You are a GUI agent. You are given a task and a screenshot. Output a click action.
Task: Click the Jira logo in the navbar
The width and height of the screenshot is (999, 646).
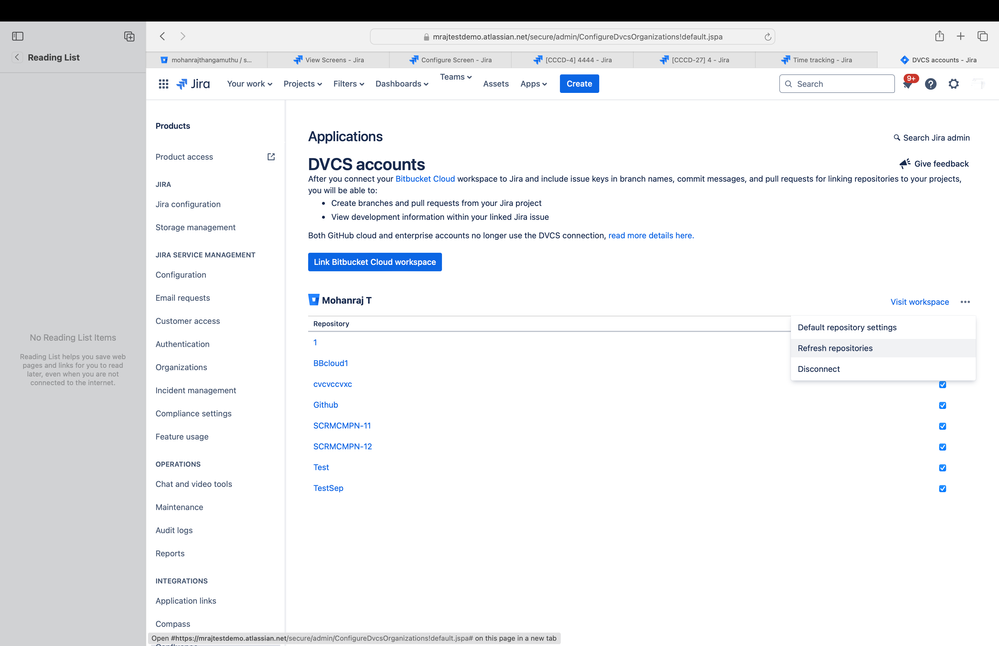193,84
